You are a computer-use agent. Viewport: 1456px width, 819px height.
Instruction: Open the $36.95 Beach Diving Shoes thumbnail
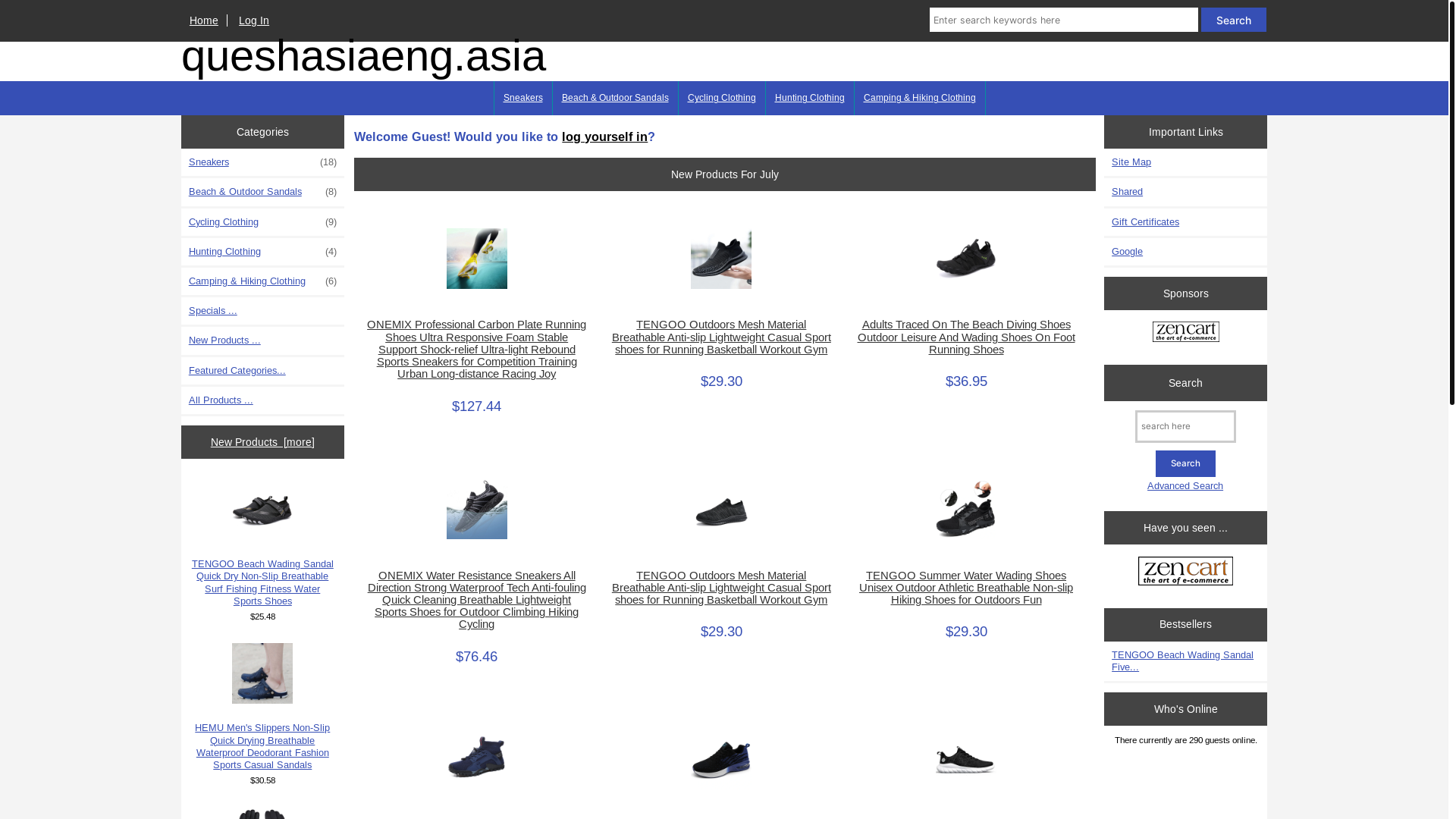(x=965, y=259)
